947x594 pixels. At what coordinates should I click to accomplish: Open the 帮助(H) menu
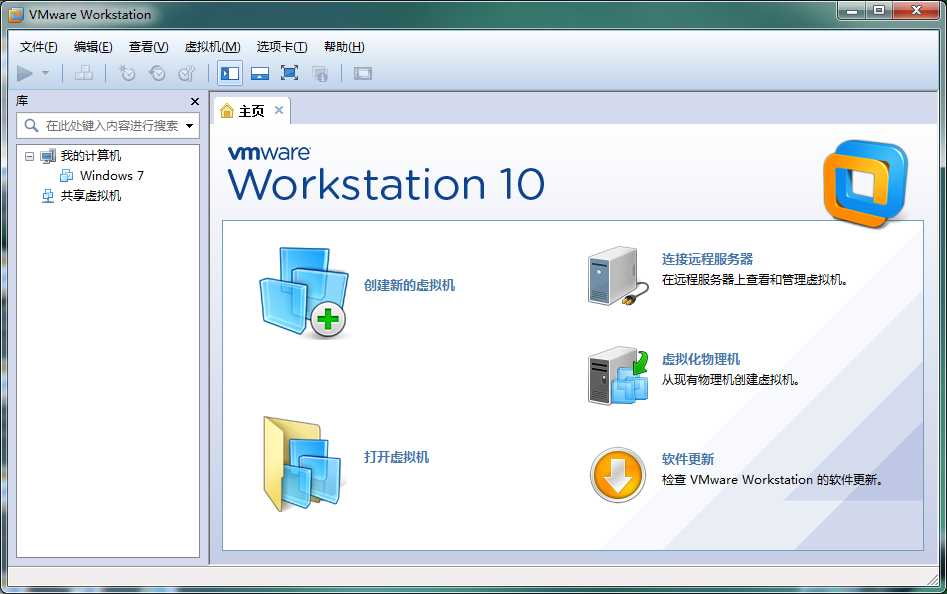[344, 46]
